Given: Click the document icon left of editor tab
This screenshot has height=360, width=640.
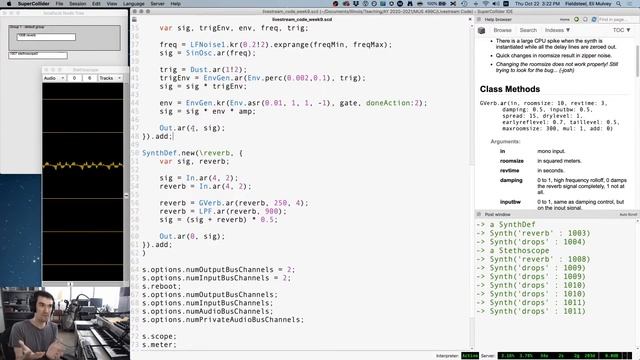Looking at the screenshot, I should [134, 19].
